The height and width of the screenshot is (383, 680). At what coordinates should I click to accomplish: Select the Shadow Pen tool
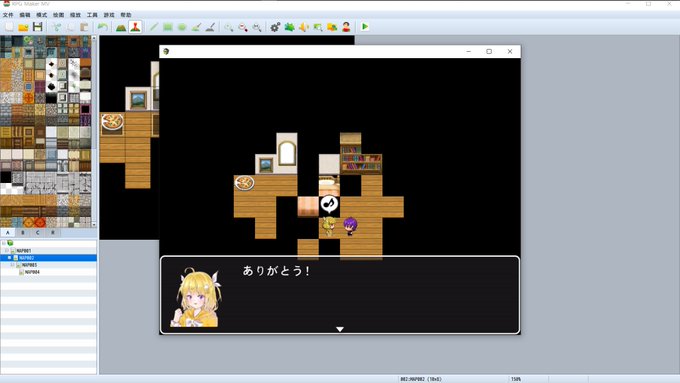click(x=210, y=27)
